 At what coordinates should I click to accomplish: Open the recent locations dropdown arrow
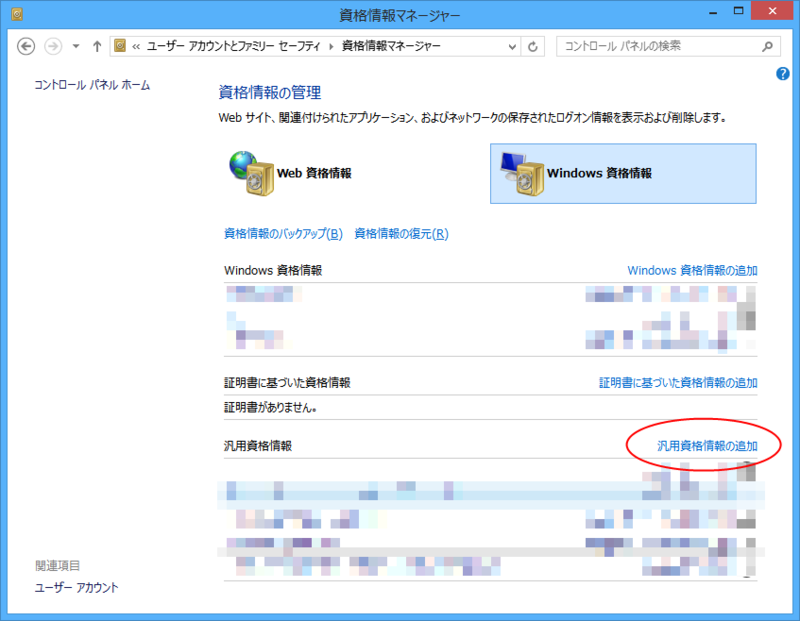click(76, 46)
